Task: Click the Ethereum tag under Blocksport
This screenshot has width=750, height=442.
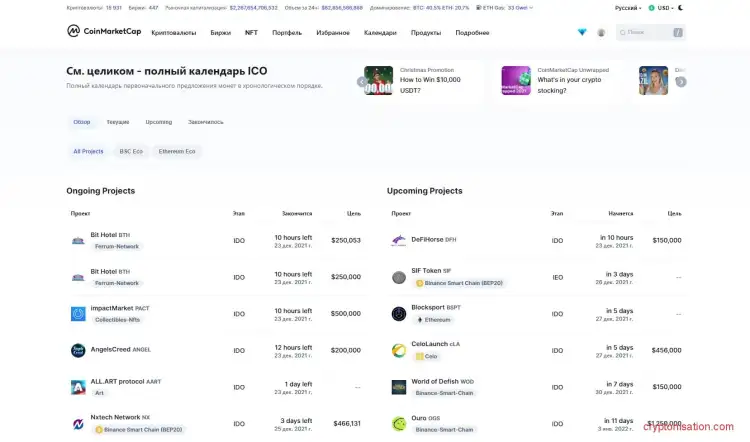Action: (434, 320)
